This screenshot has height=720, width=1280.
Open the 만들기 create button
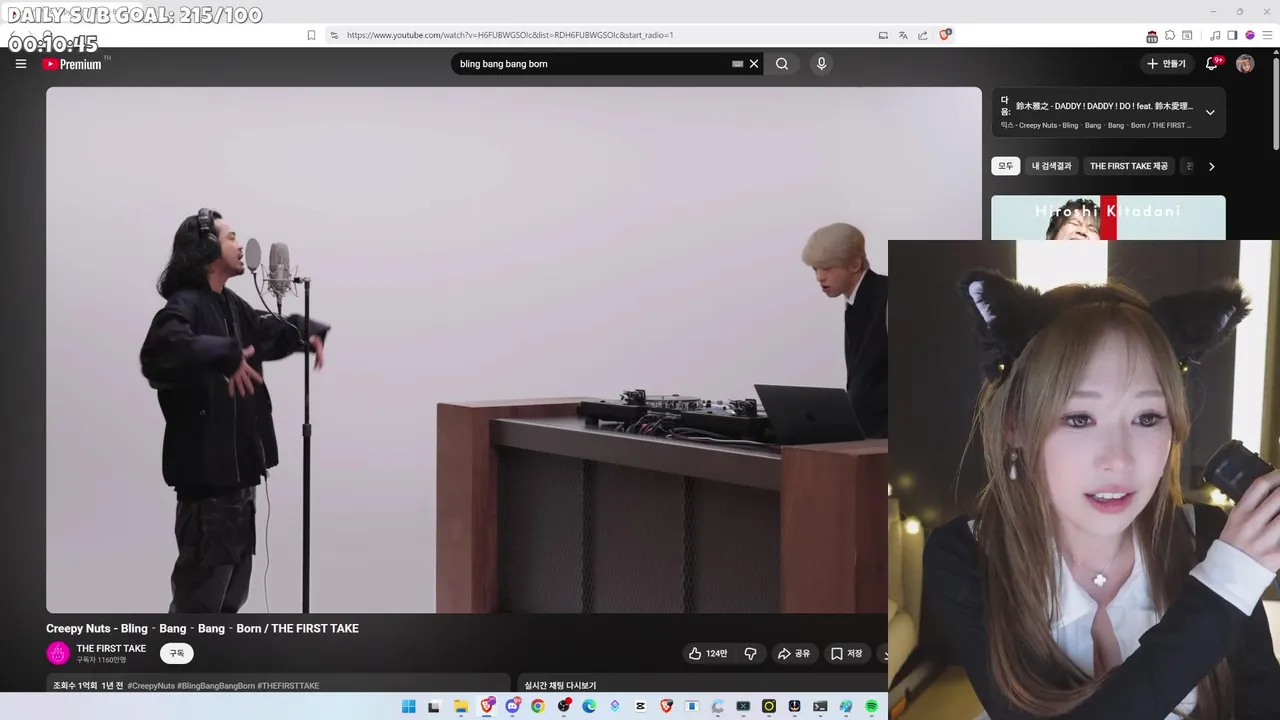tap(1166, 64)
